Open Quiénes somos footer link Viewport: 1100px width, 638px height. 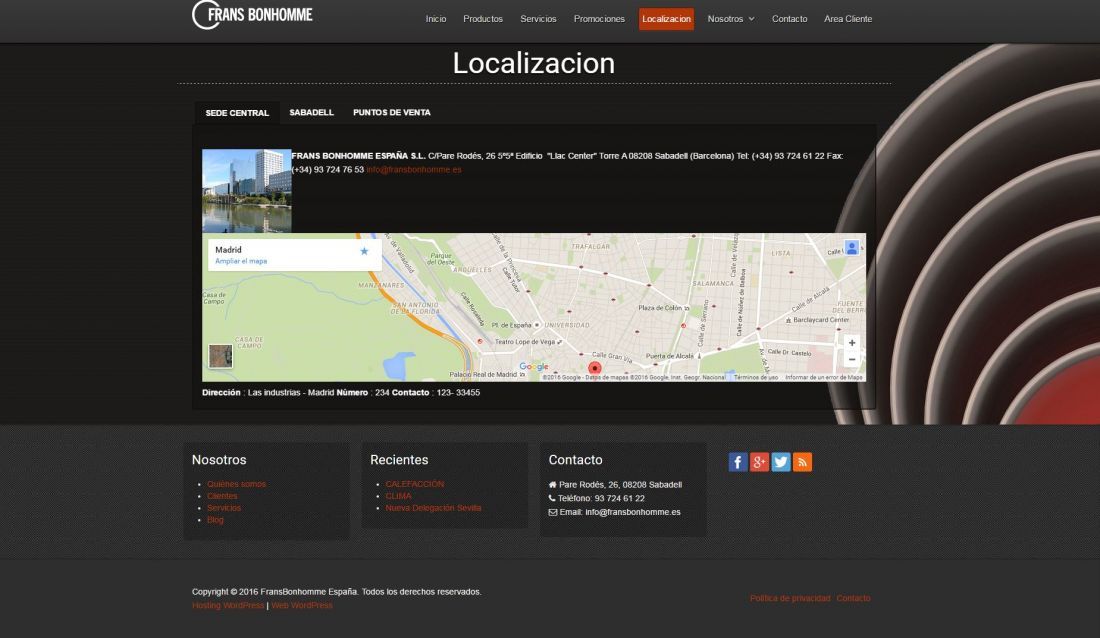[x=236, y=484]
